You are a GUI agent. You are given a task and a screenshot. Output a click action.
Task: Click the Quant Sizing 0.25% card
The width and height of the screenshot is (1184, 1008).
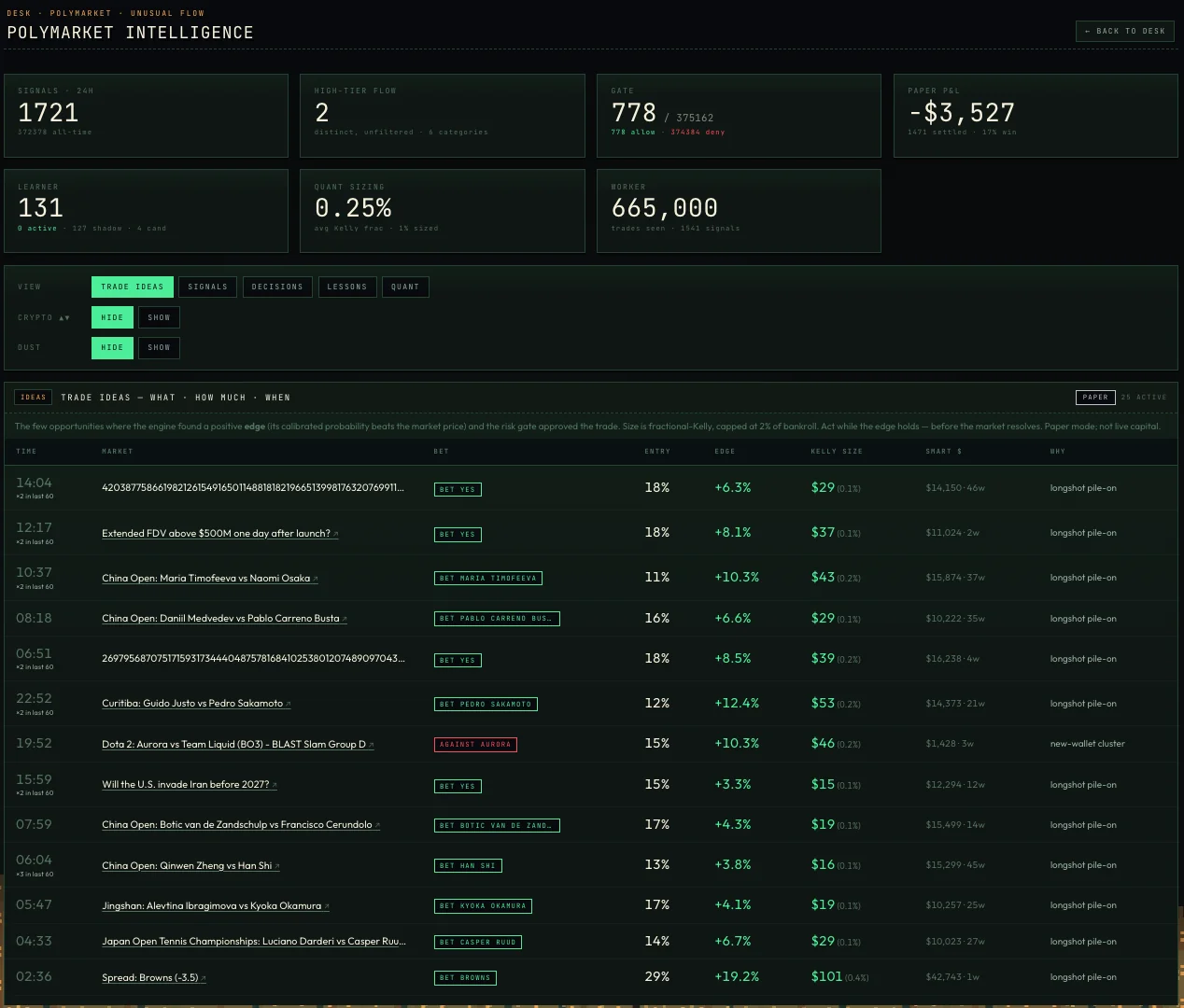tap(443, 211)
